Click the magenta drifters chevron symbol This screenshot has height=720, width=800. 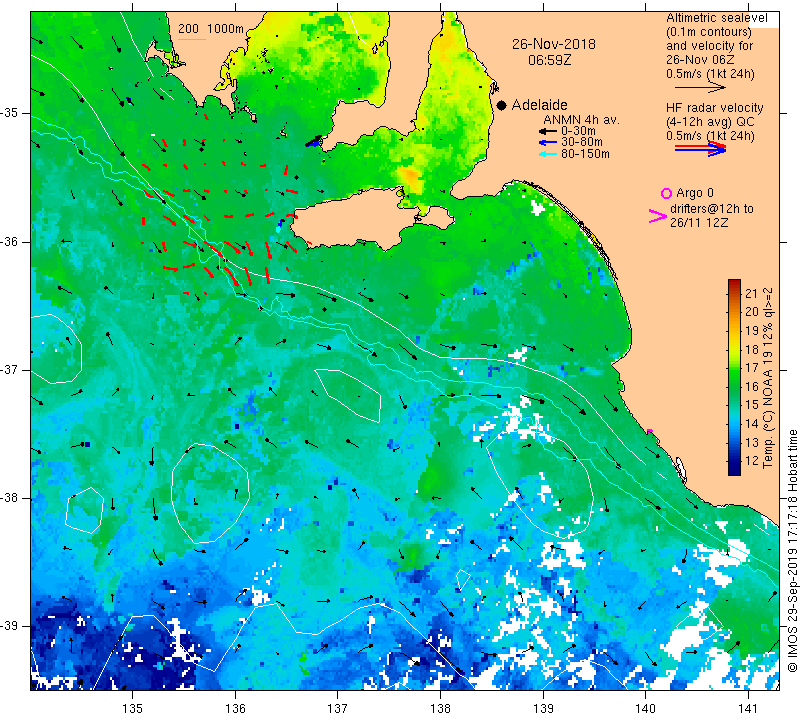pyautogui.click(x=658, y=216)
